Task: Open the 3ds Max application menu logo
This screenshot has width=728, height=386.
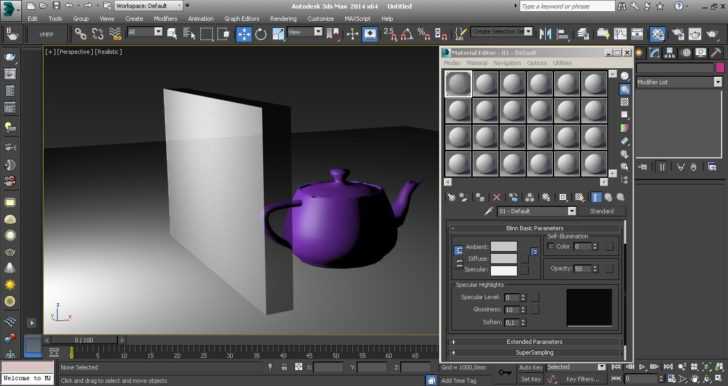Action: point(10,10)
